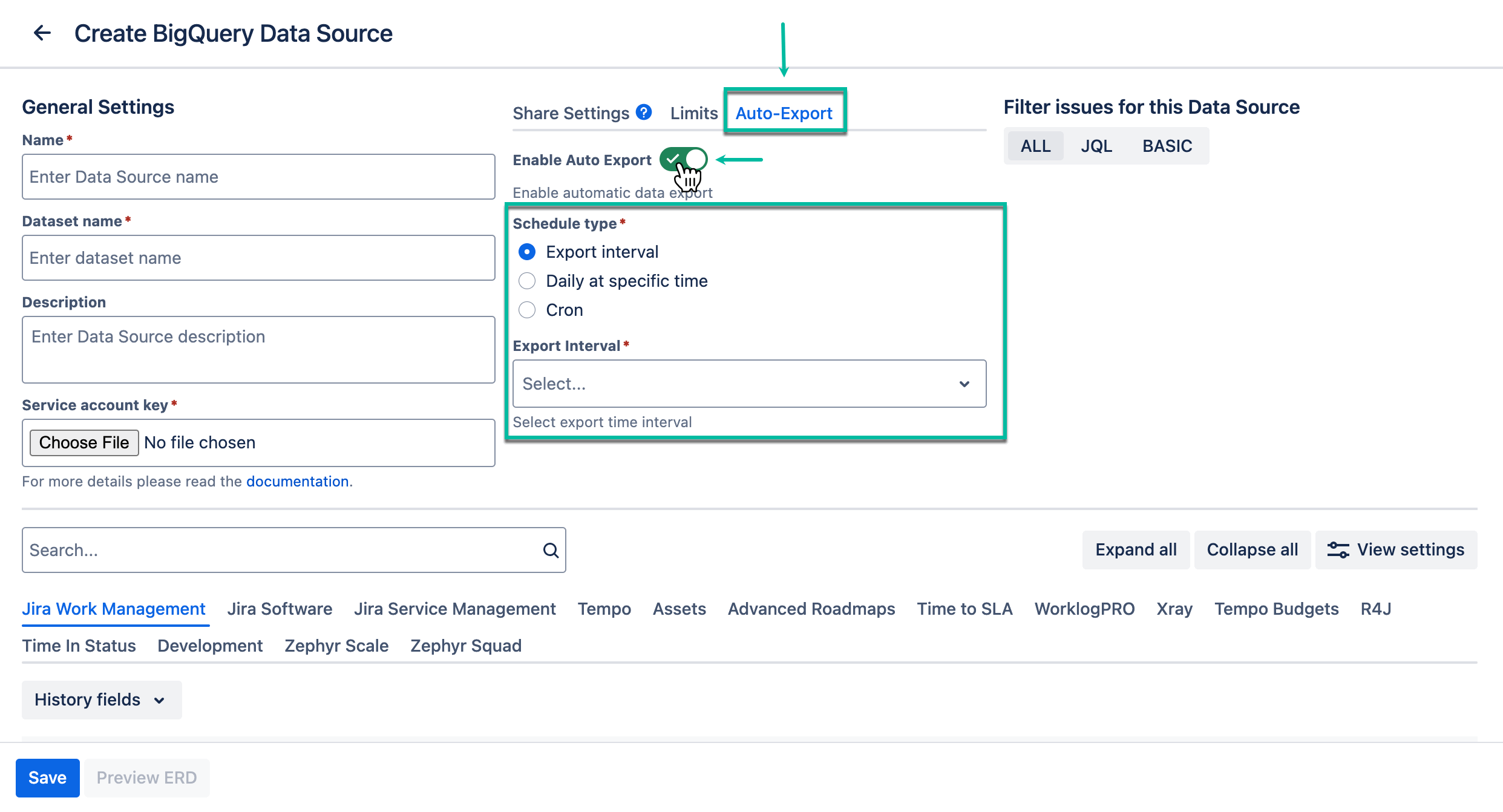Click Preview ERD button
1503x812 pixels.
coord(146,778)
